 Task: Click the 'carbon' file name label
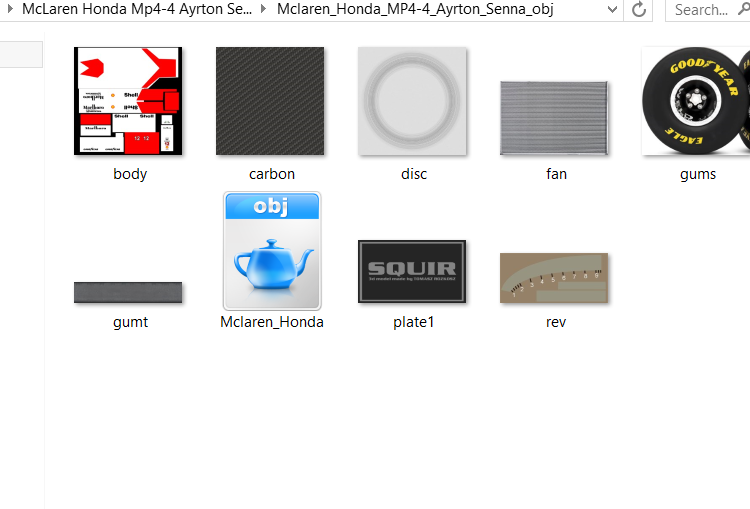[x=272, y=174]
